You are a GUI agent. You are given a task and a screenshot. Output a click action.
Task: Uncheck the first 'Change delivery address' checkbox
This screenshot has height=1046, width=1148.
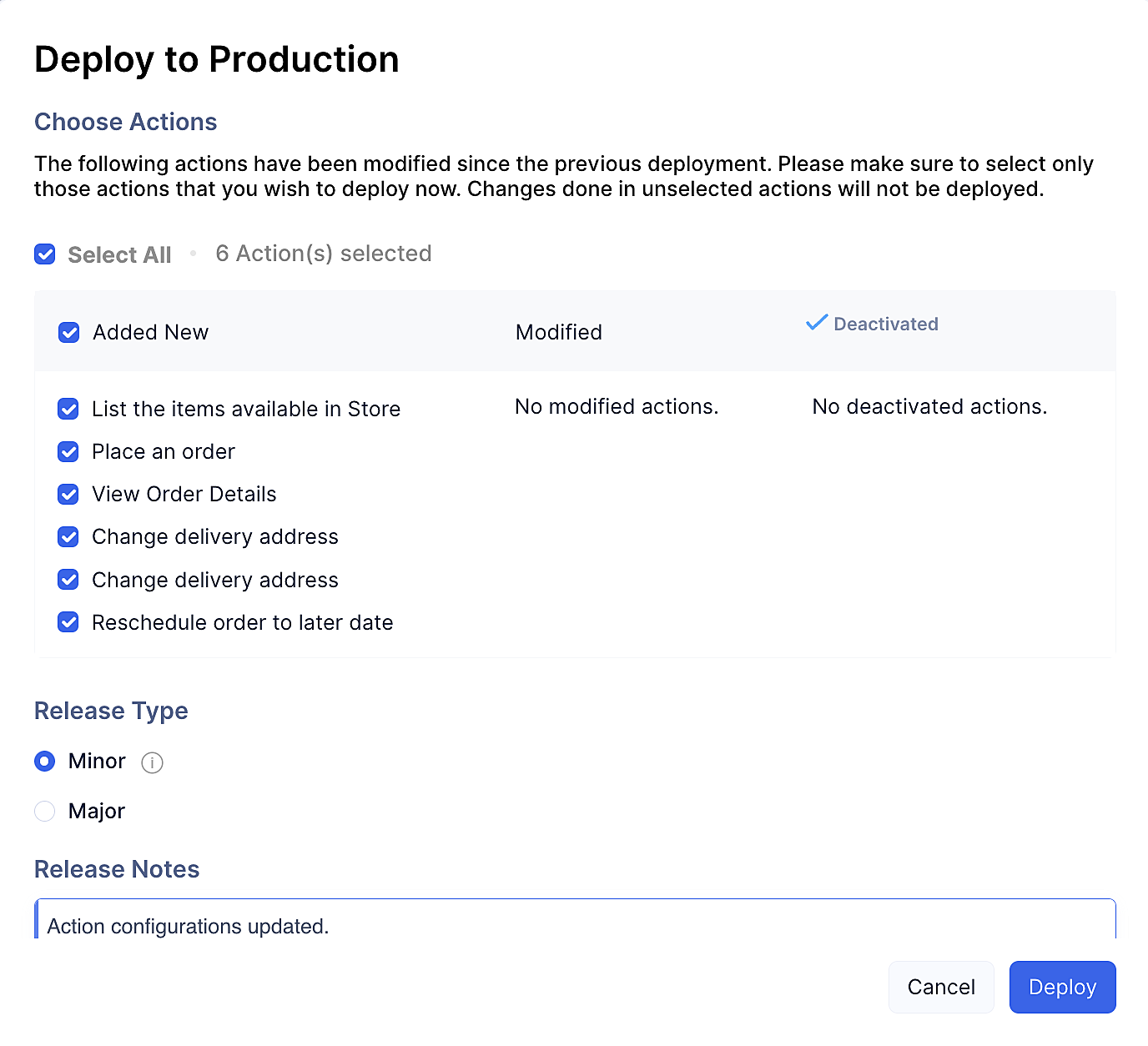point(68,536)
